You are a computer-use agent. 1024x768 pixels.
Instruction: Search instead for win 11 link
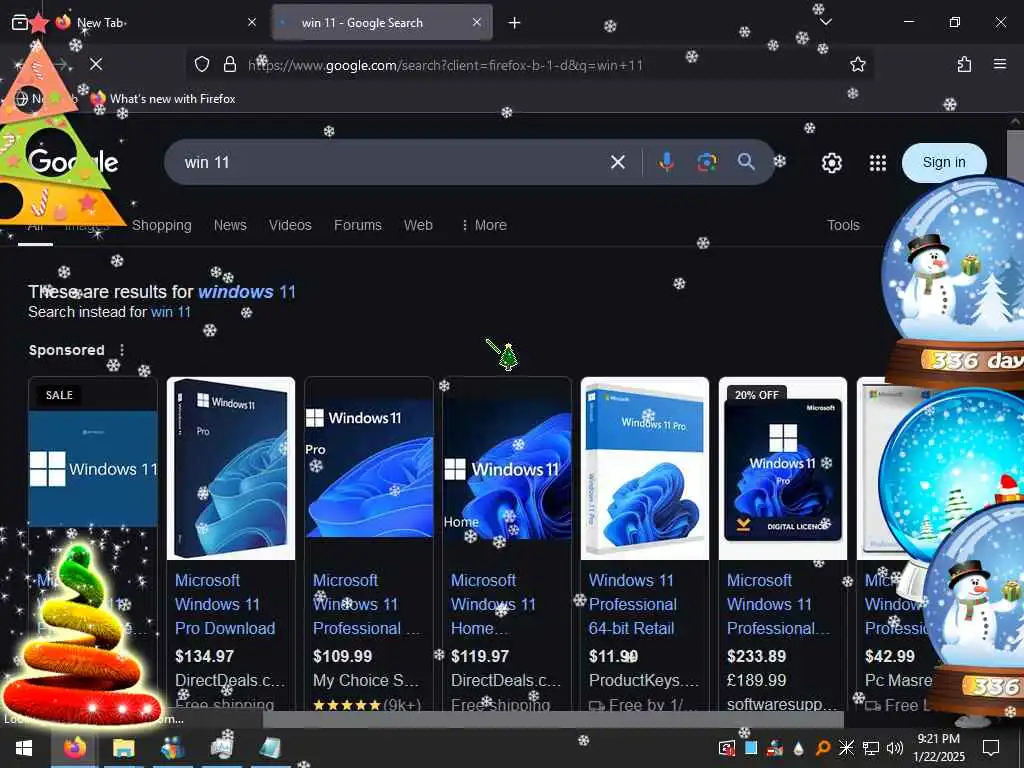(170, 312)
